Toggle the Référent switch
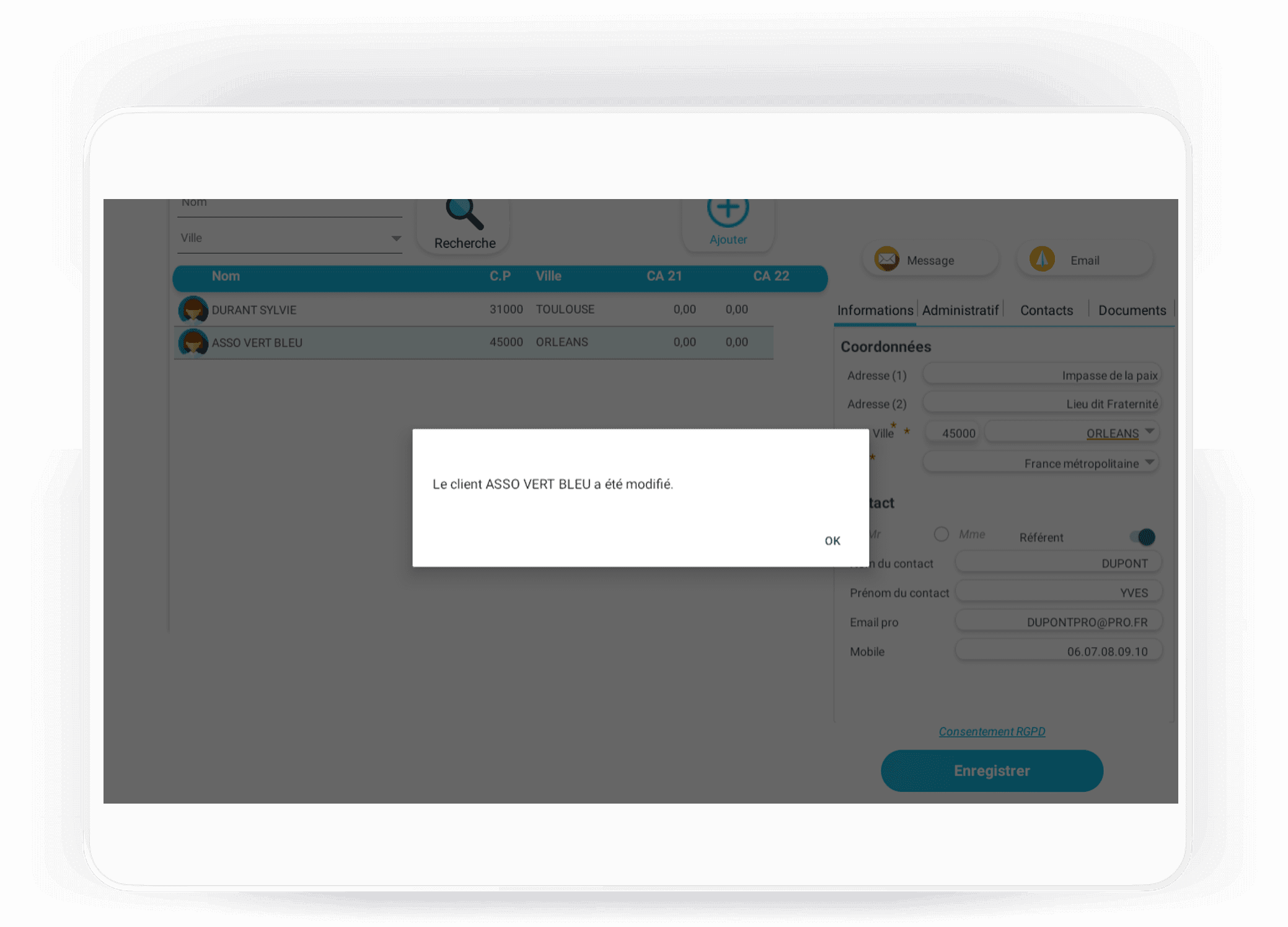Image resolution: width=1288 pixels, height=927 pixels. coord(1142,537)
